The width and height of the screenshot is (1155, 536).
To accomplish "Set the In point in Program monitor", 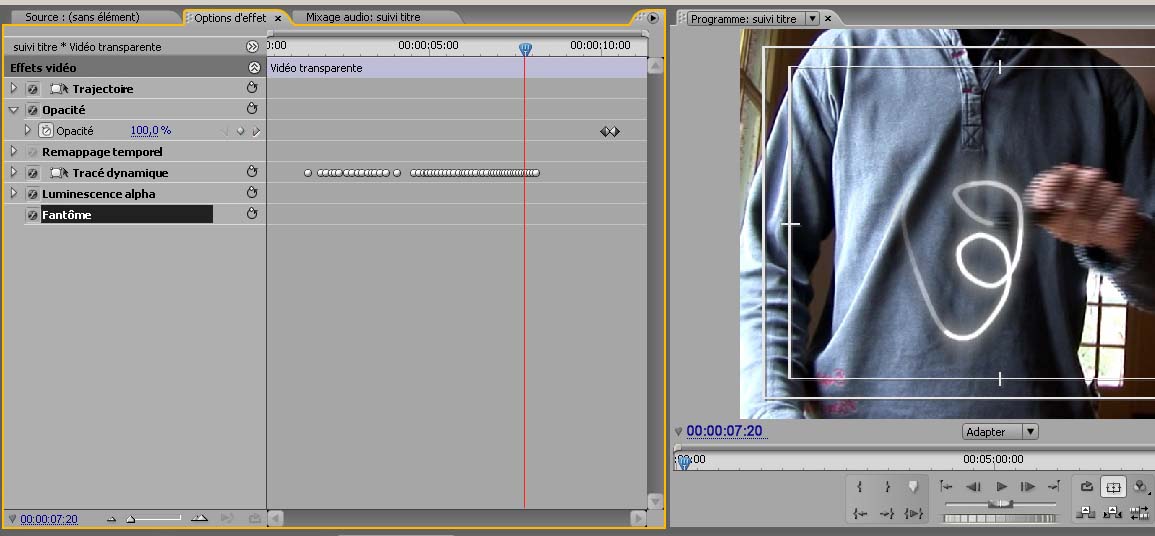I will tap(860, 487).
